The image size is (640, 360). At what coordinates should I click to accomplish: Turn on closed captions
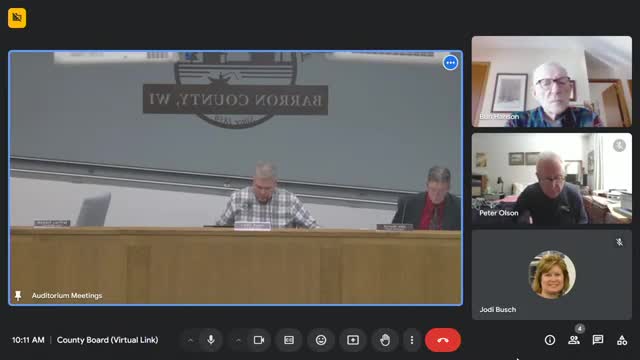click(289, 340)
